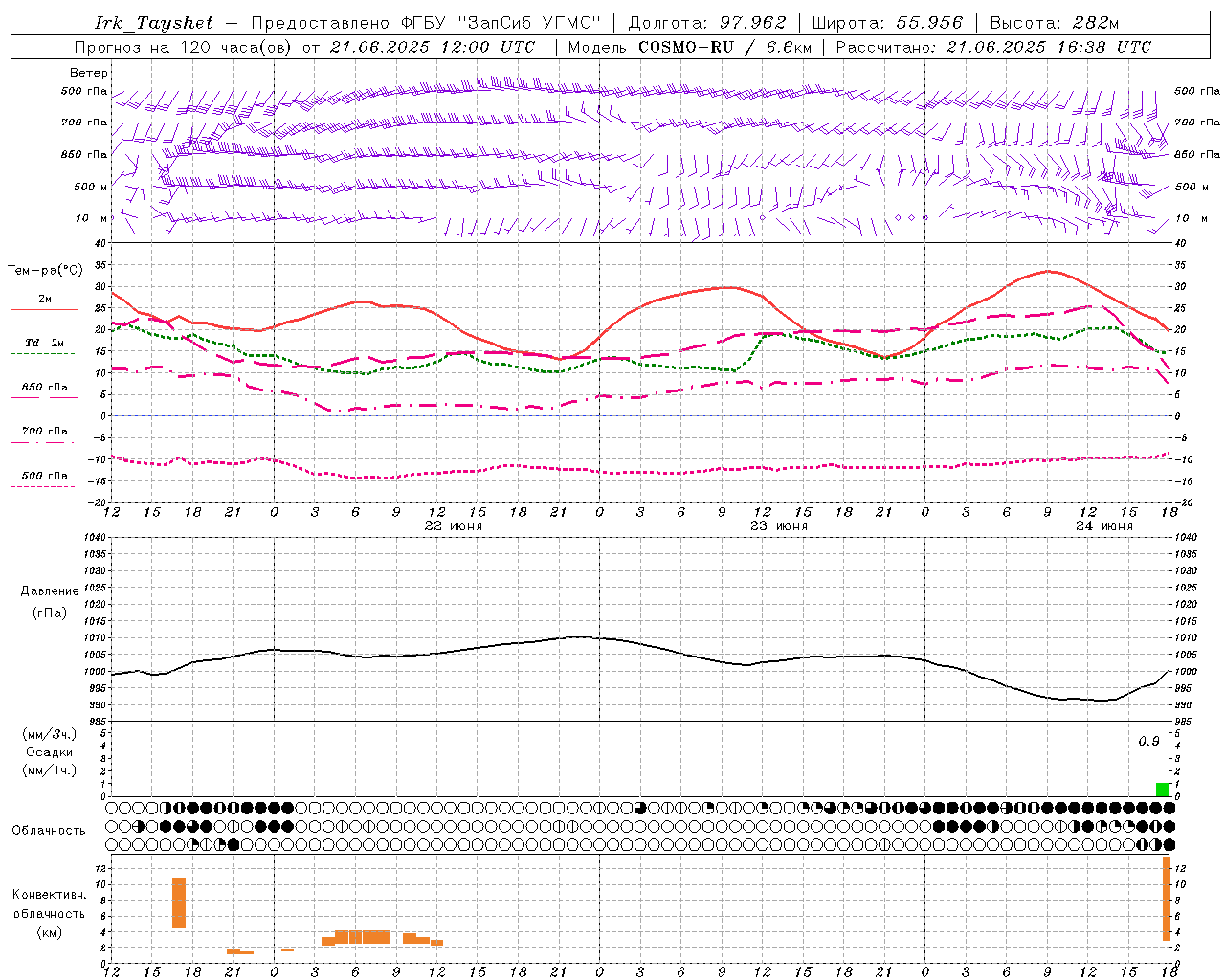1225x980 pixels.
Task: Click the 24 июня date label
Action: (x=1103, y=526)
